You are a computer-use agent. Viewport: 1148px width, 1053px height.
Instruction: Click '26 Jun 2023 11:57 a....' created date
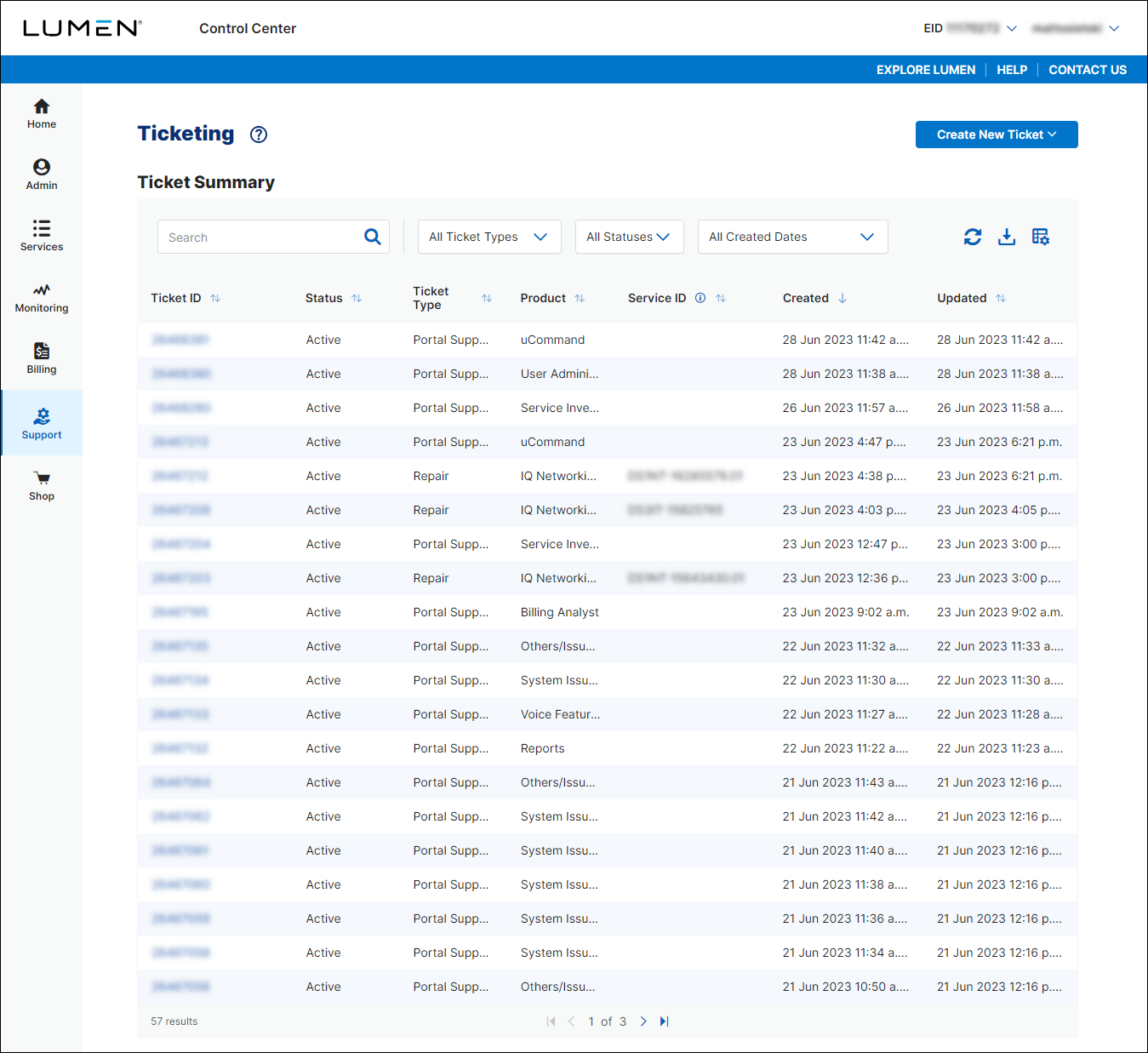pyautogui.click(x=846, y=408)
